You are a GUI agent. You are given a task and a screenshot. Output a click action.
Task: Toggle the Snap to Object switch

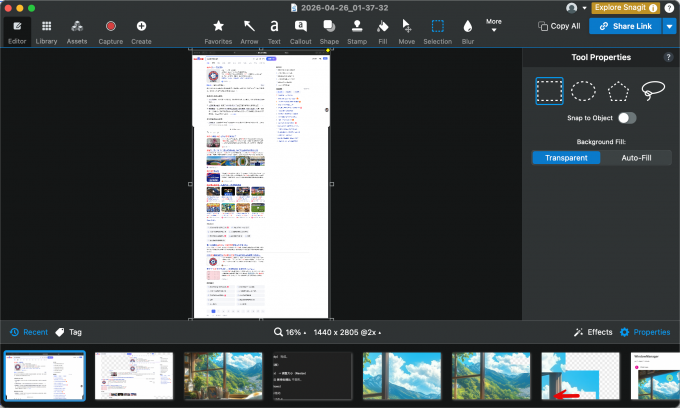click(627, 118)
